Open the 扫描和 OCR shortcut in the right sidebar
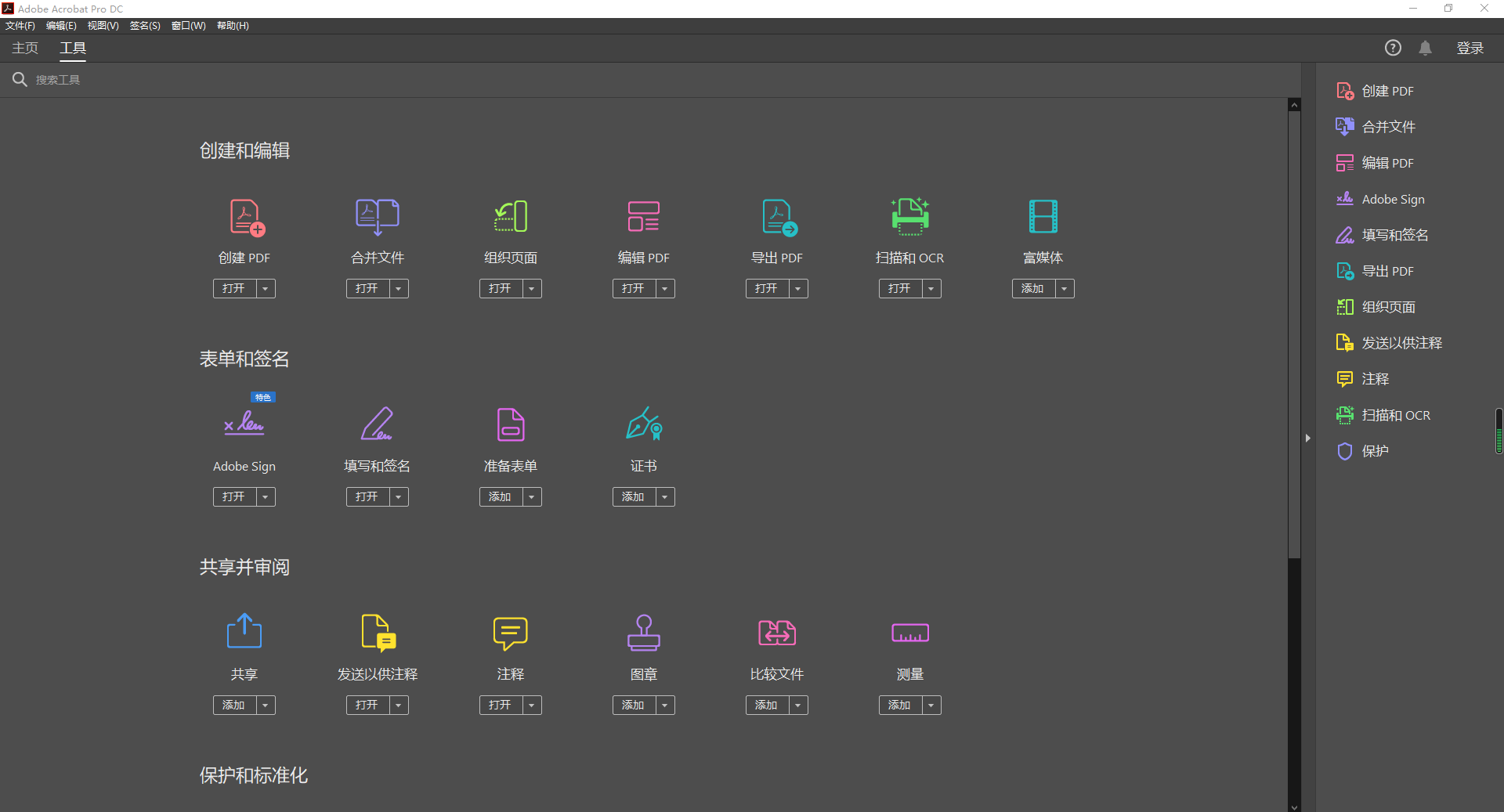Viewport: 1504px width, 812px height. (1383, 415)
